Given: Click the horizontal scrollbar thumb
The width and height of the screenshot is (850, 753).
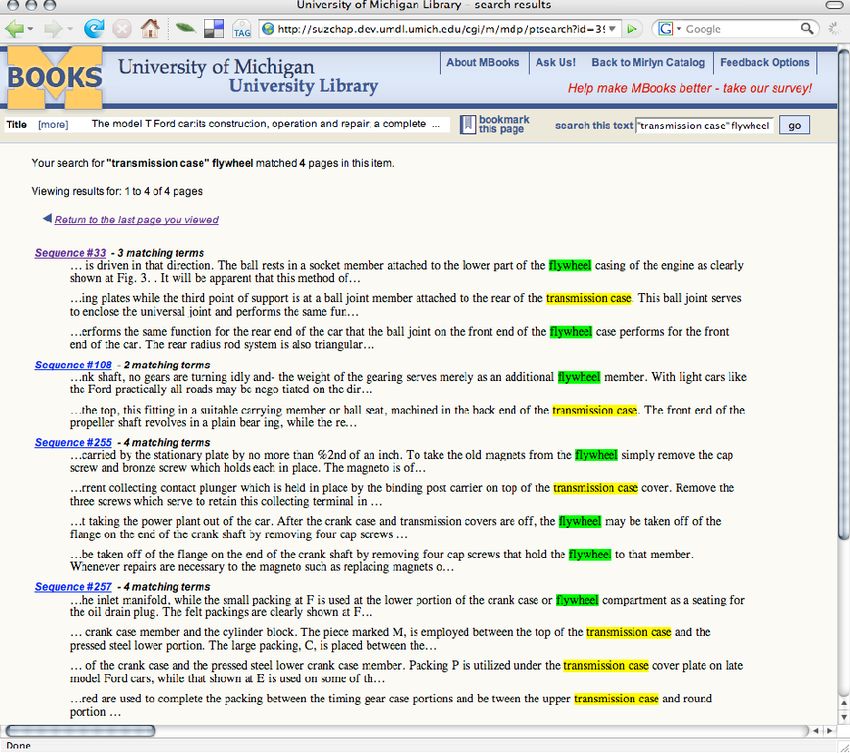Looking at the screenshot, I should point(80,731).
